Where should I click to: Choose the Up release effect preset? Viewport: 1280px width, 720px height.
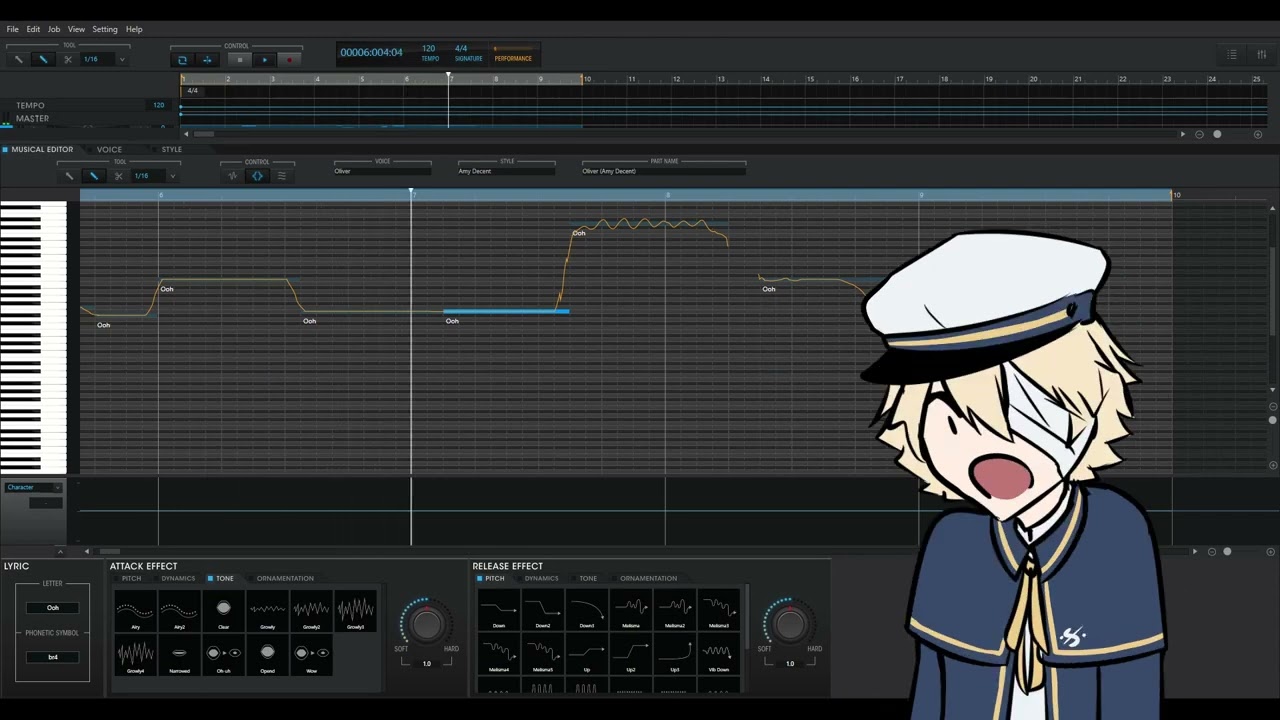[586, 655]
